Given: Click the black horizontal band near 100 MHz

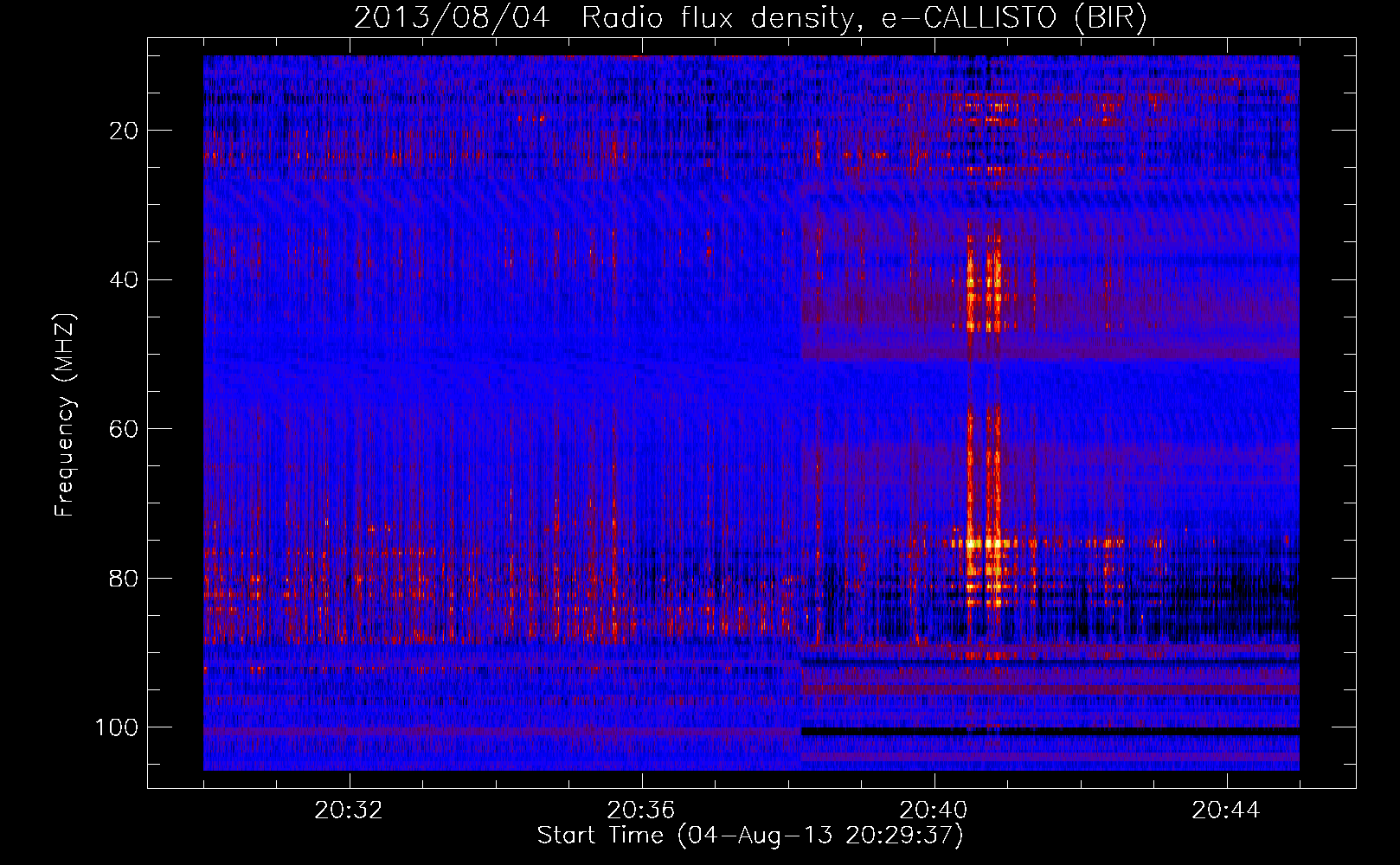Looking at the screenshot, I should click(x=1050, y=732).
